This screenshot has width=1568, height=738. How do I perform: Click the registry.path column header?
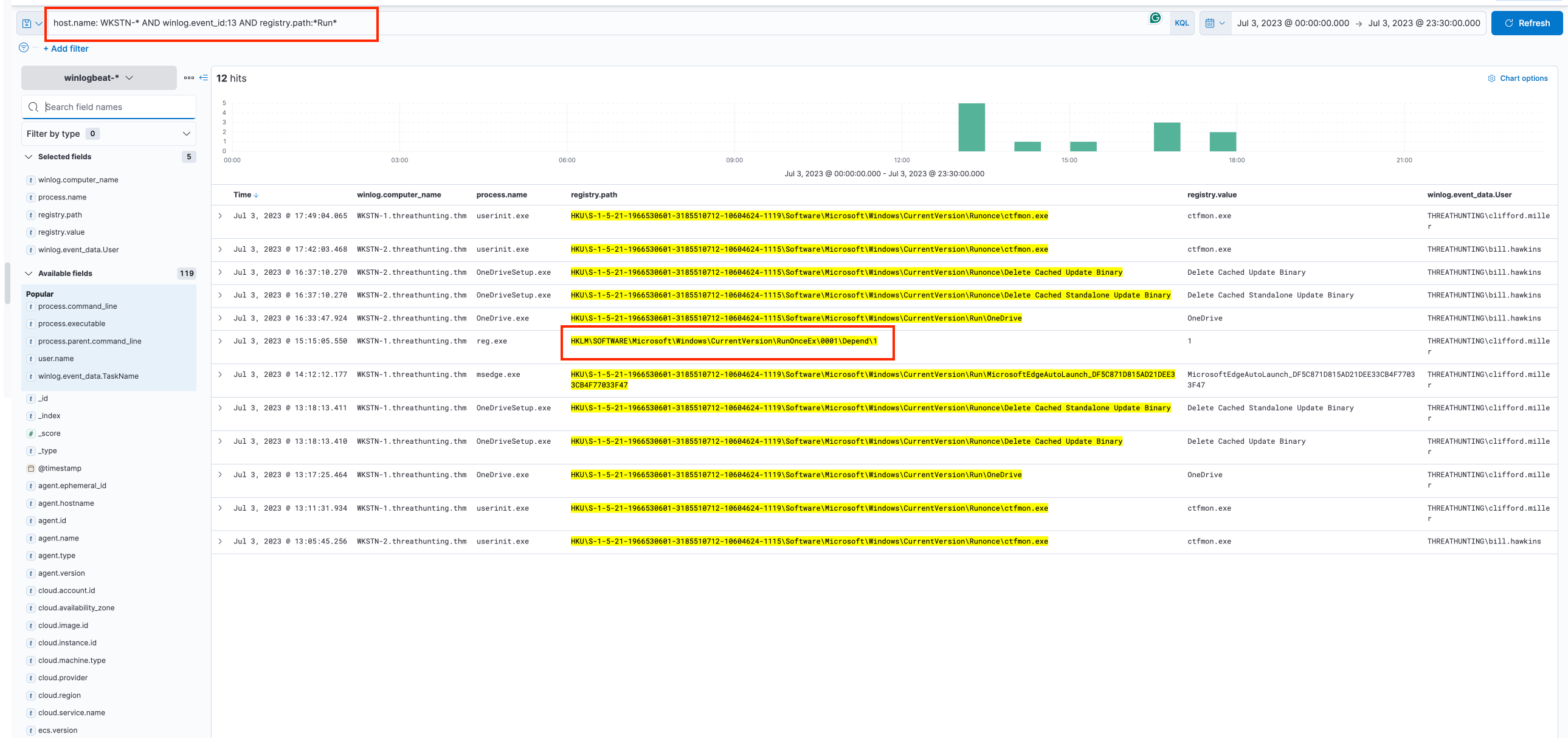coord(593,195)
